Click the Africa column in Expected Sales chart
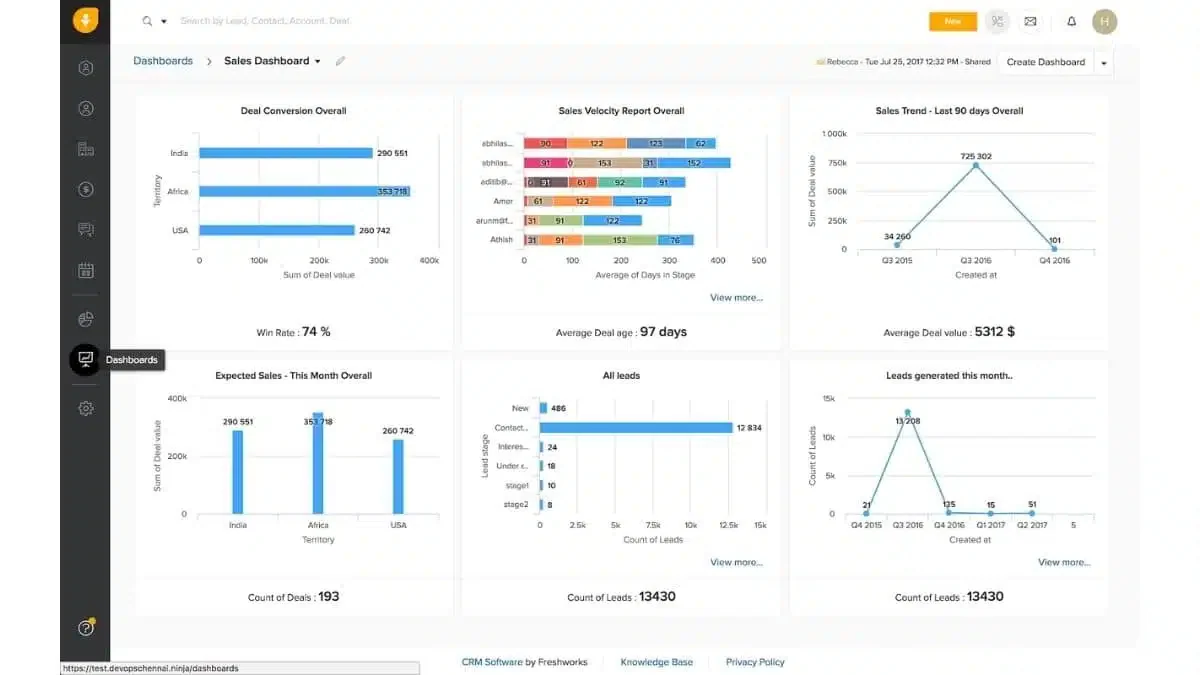 318,463
